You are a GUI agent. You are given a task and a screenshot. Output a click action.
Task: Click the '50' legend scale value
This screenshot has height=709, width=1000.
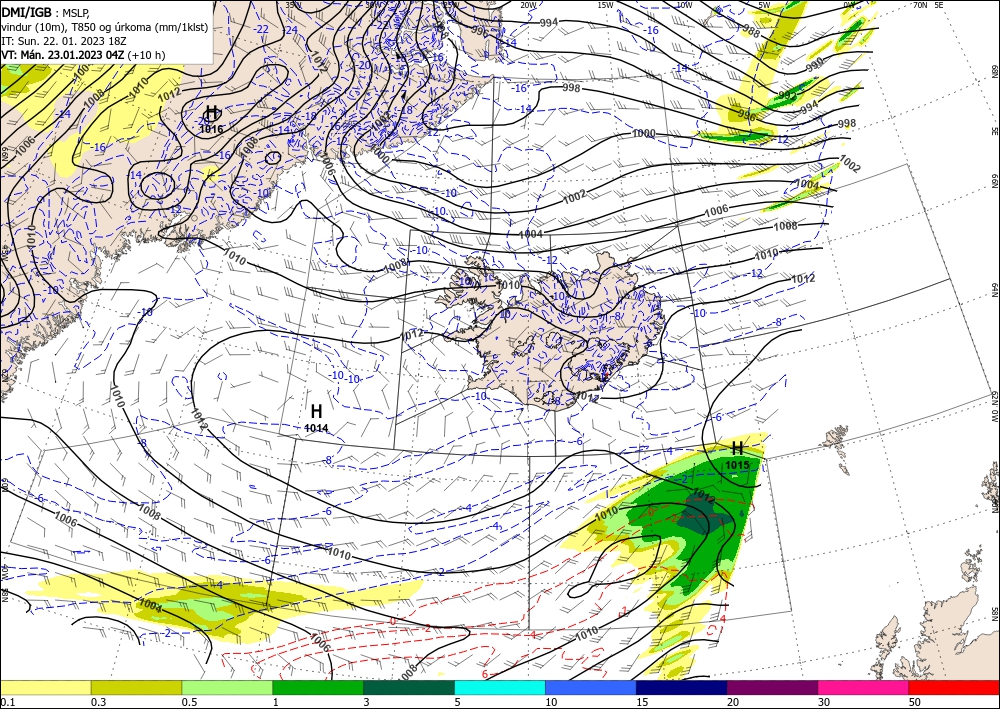point(915,702)
